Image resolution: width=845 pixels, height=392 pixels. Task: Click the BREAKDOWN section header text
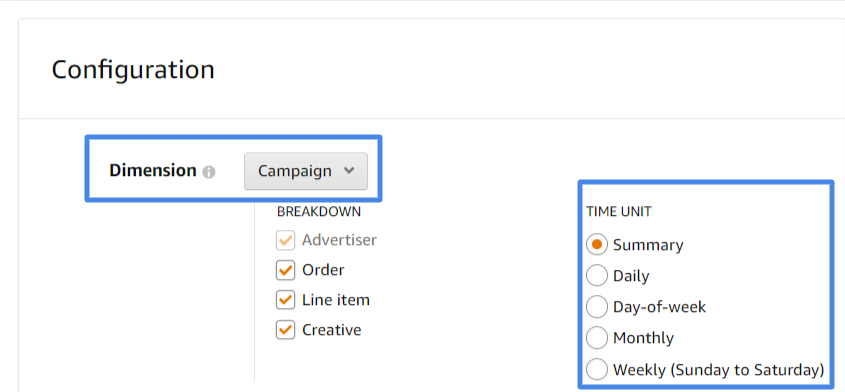click(x=319, y=211)
